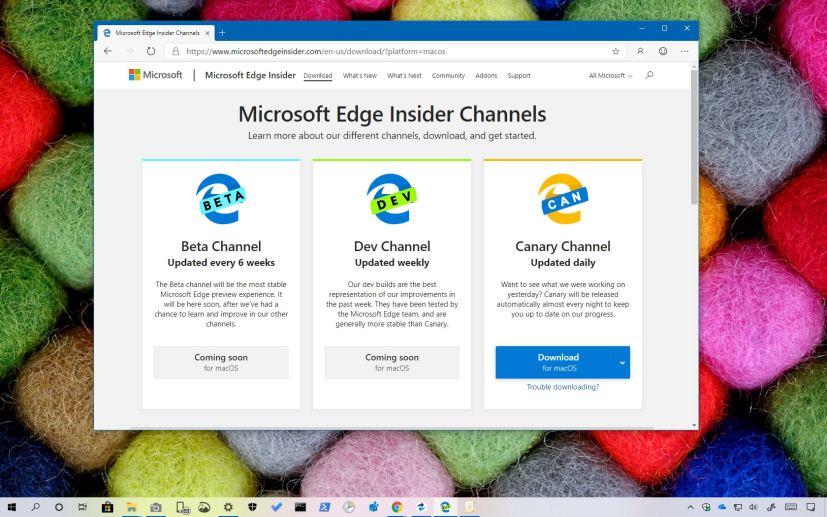Click the Microsoft logo in site header

point(155,75)
